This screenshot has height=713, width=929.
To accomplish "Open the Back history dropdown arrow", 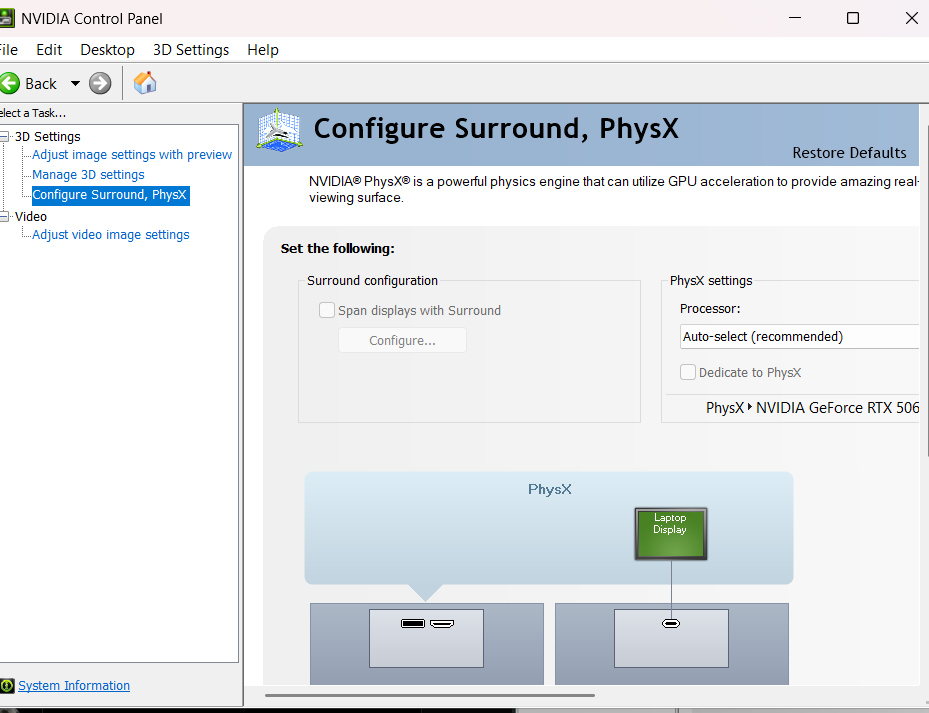I will click(75, 84).
